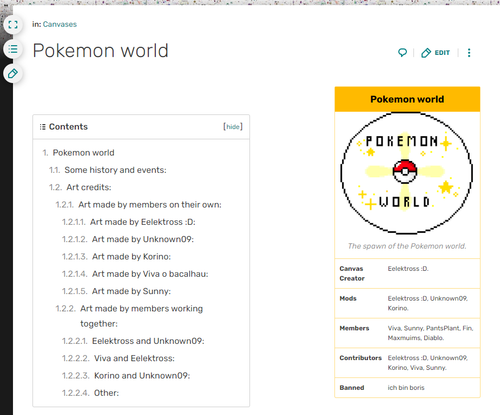
Task: Click the EDIT button near the title
Action: 435,53
